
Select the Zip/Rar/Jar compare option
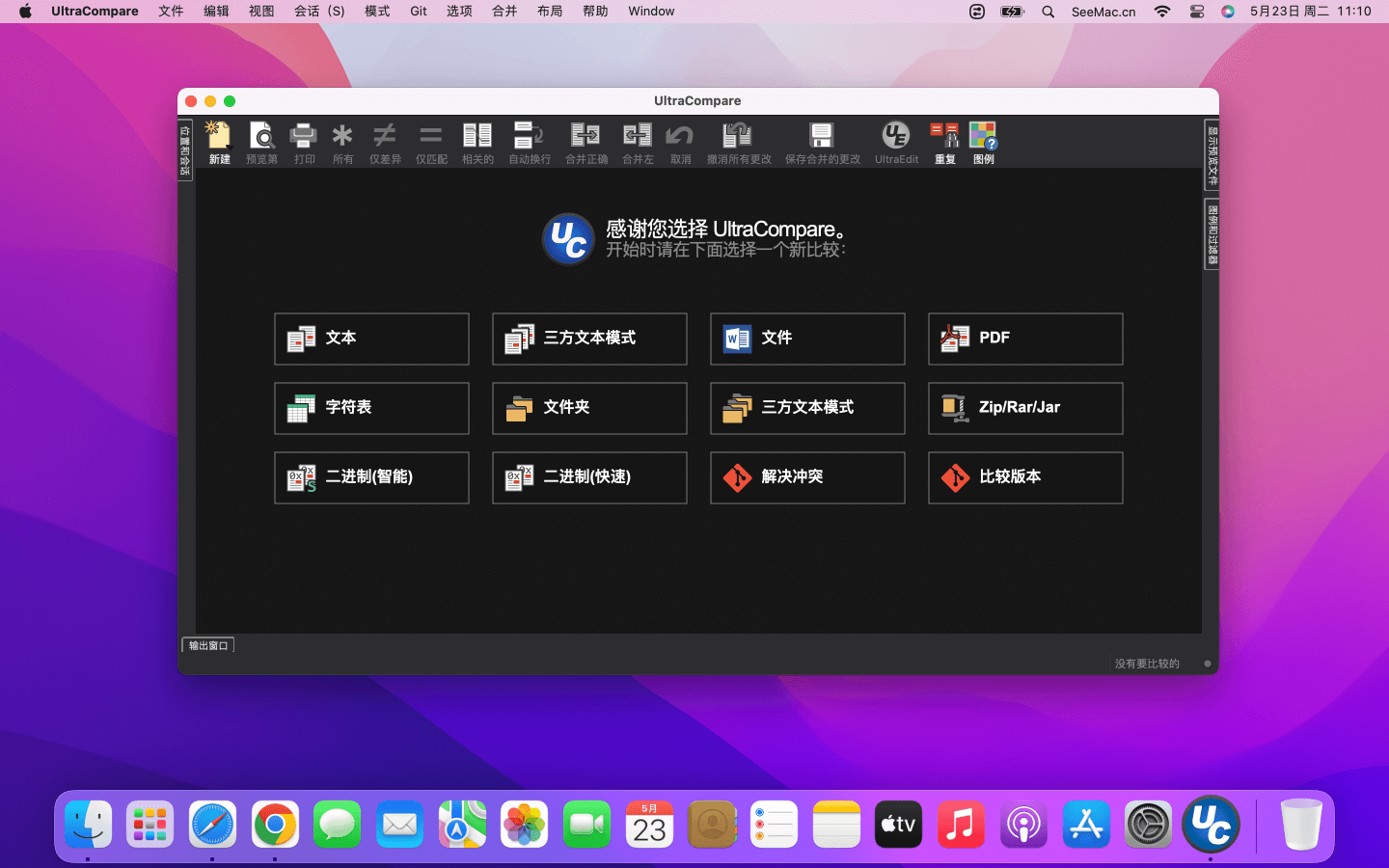pos(1025,408)
